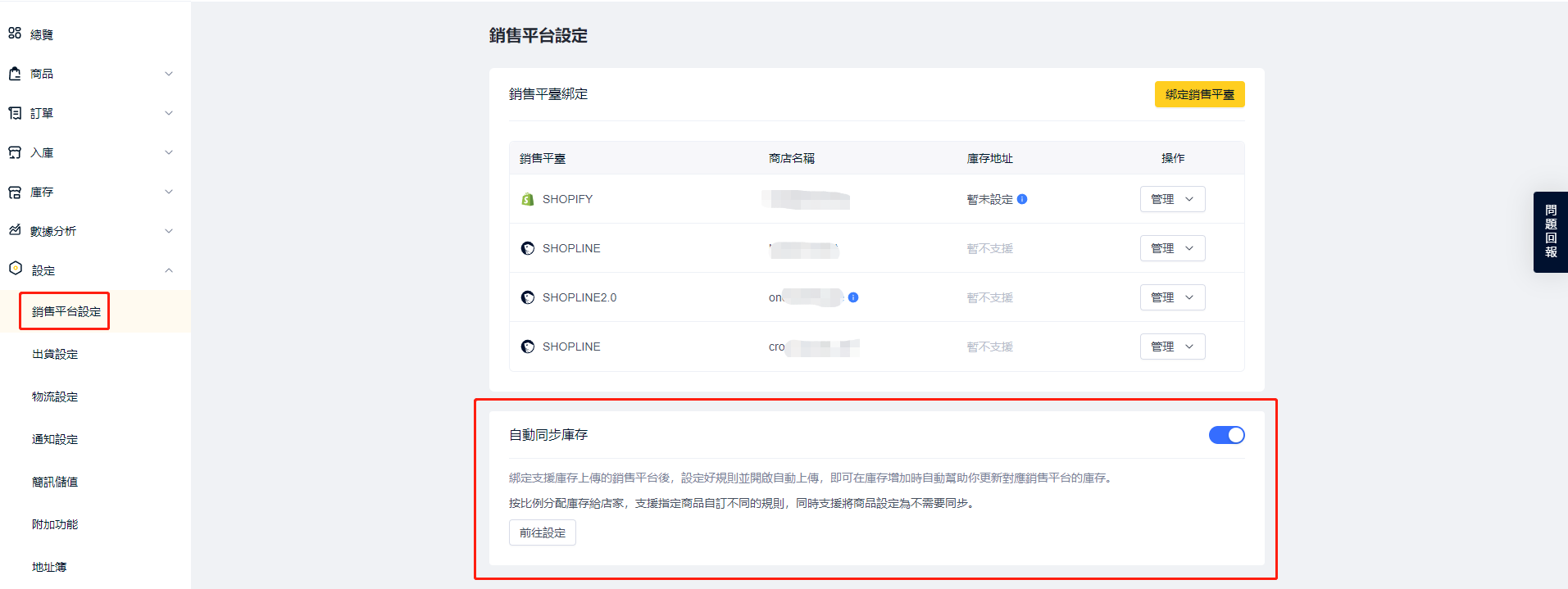This screenshot has width=1568, height=589.
Task: Click the 前往設定 button
Action: tap(542, 532)
